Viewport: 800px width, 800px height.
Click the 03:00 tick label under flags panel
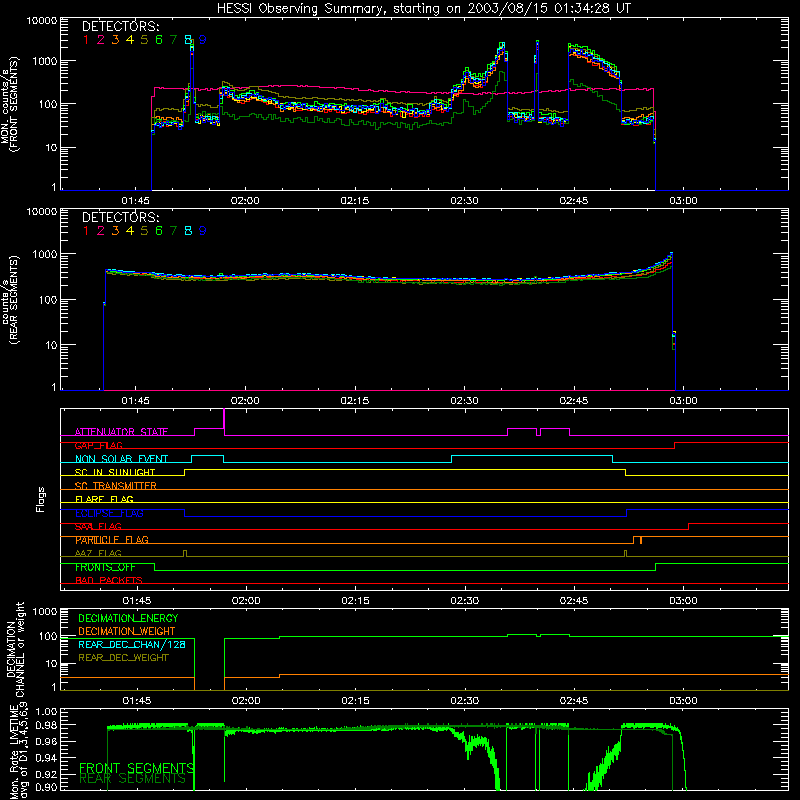point(683,601)
